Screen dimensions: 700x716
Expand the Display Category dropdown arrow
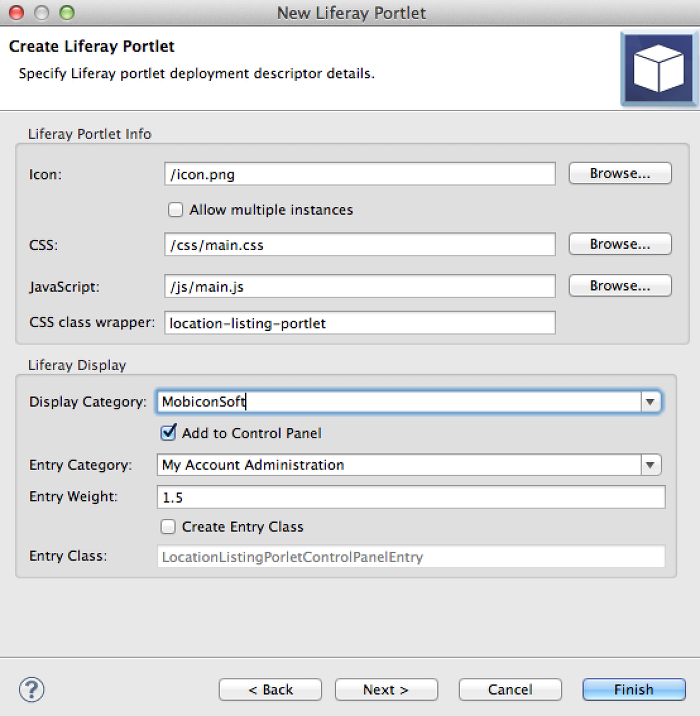point(650,402)
